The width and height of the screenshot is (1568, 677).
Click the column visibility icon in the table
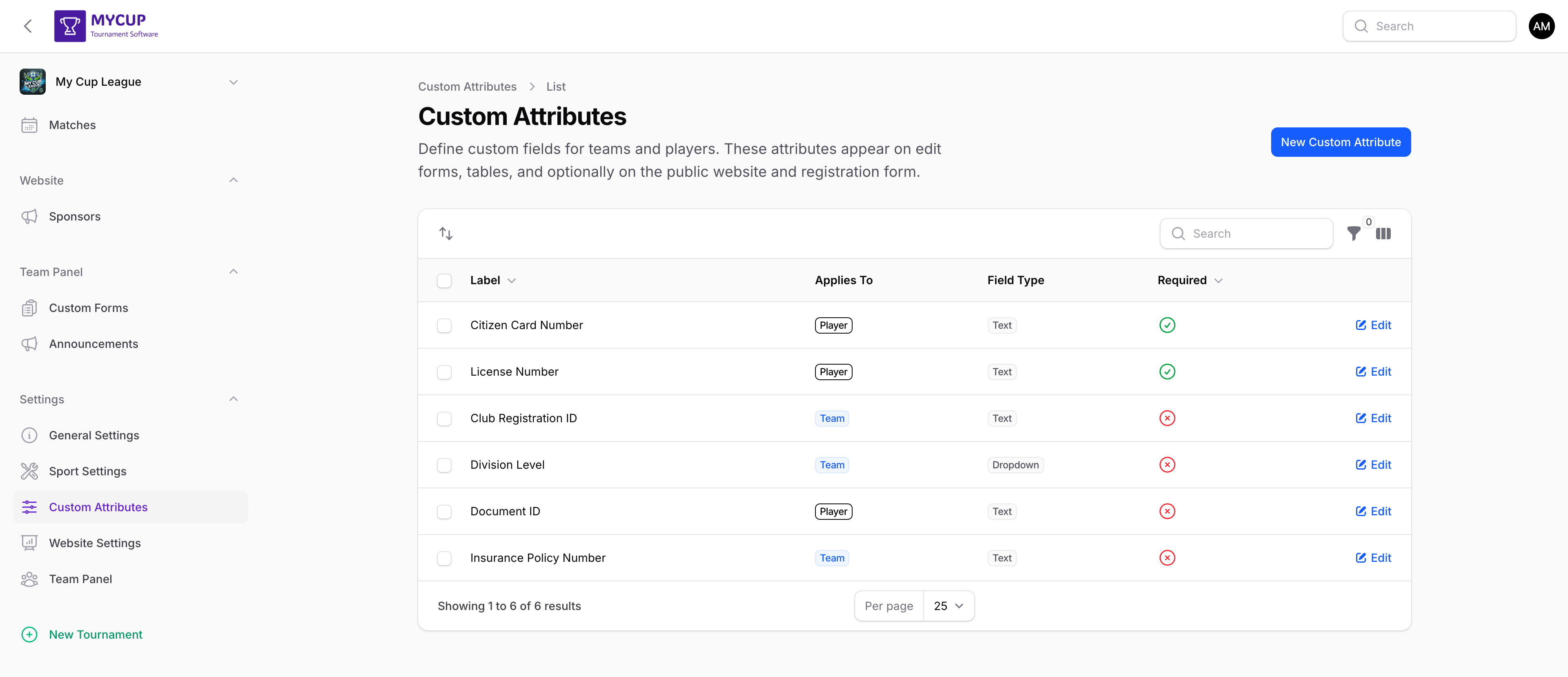1383,233
